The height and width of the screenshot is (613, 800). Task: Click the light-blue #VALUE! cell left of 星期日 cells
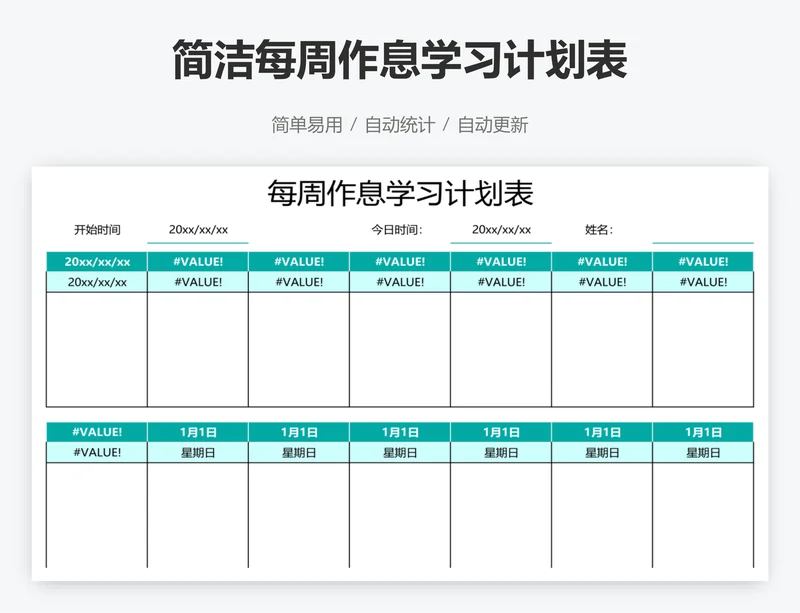(97, 452)
